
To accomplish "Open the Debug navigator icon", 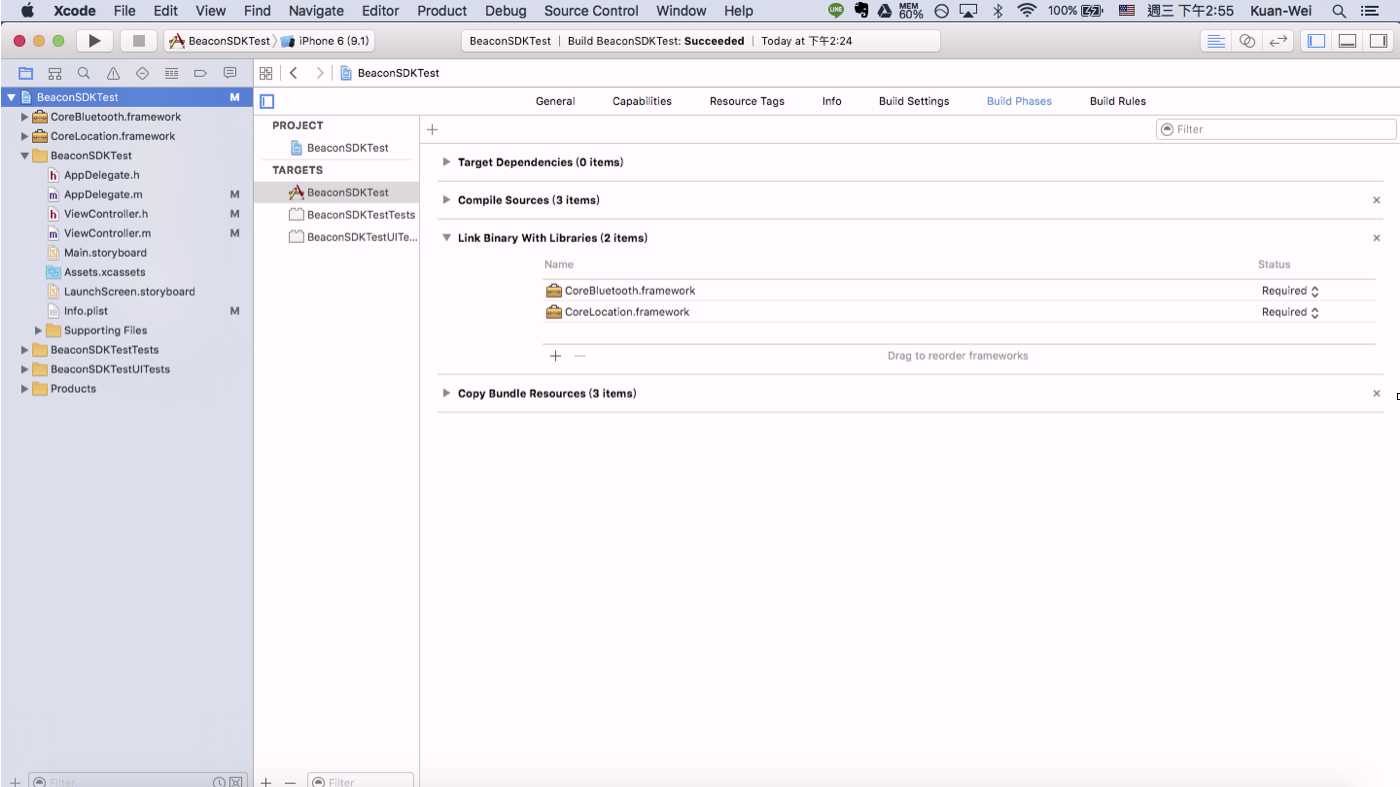I will pos(171,73).
